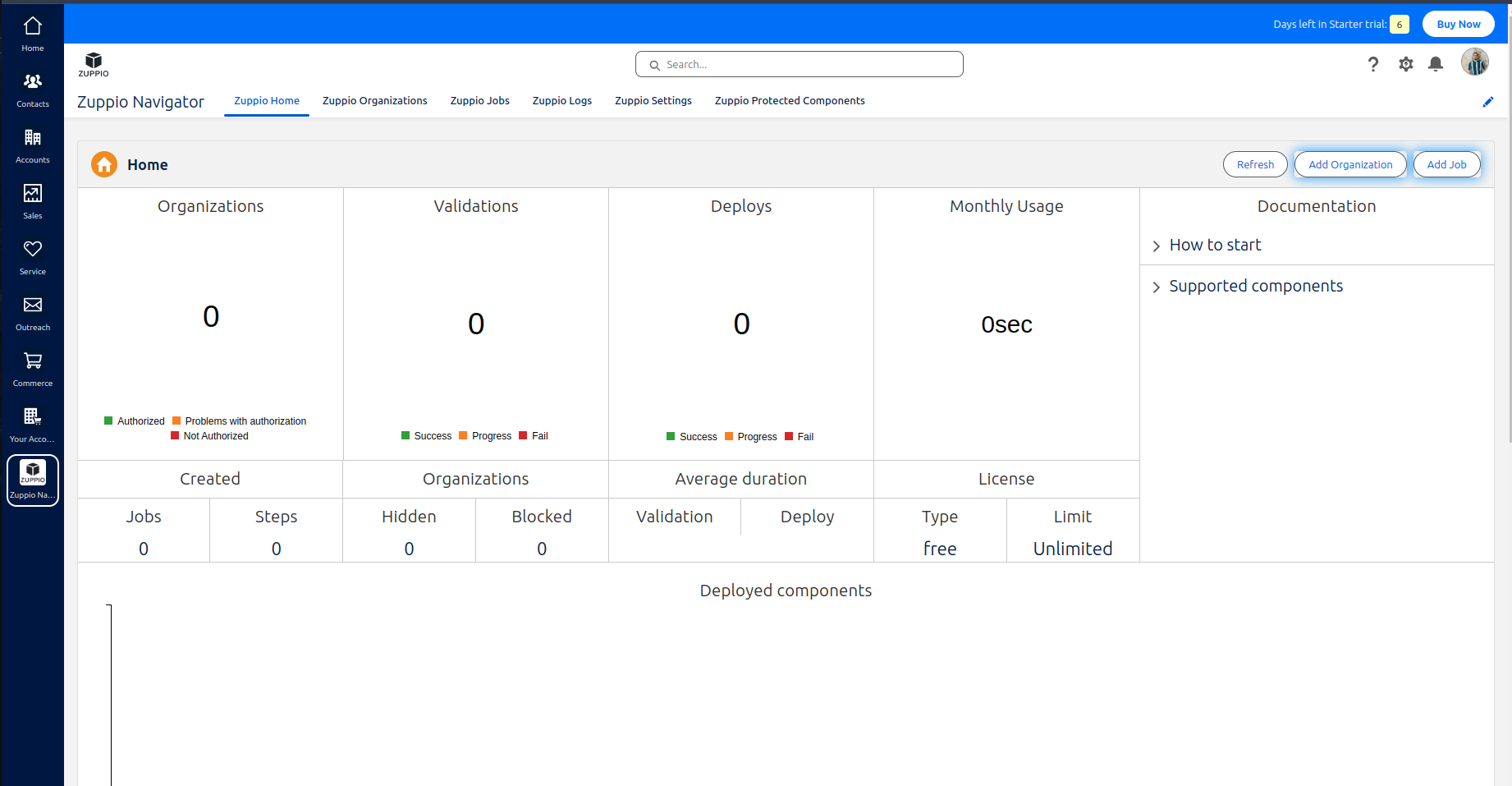Switch to Zuppio Protected Components tab
The width and height of the screenshot is (1512, 786).
pyautogui.click(x=790, y=101)
